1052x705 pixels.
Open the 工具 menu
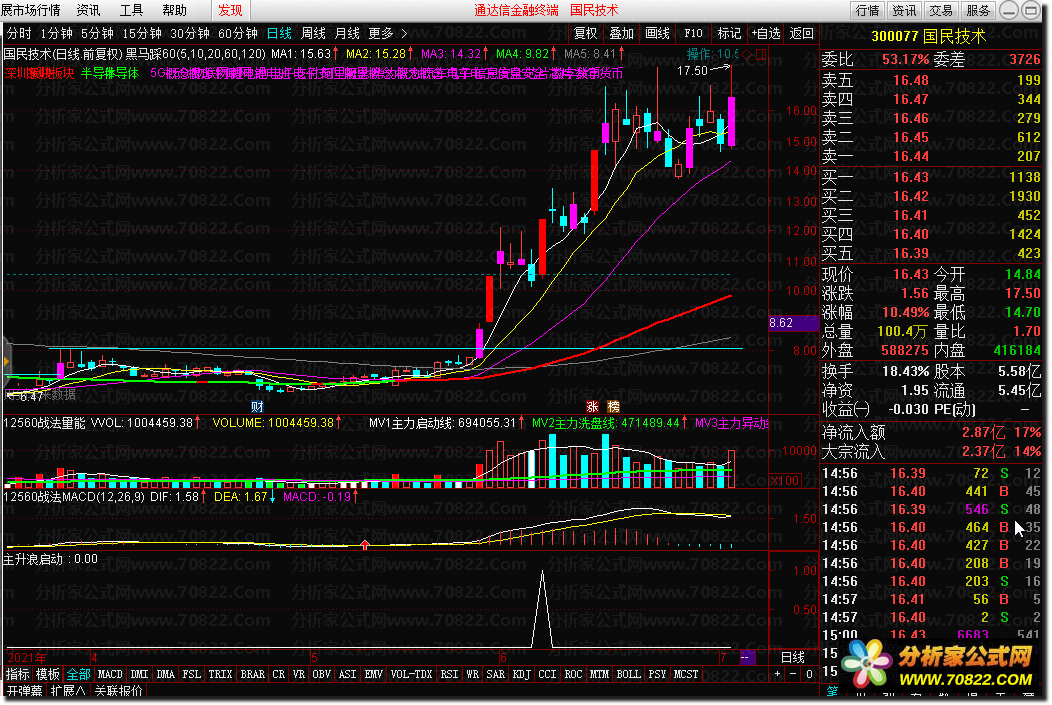point(131,10)
